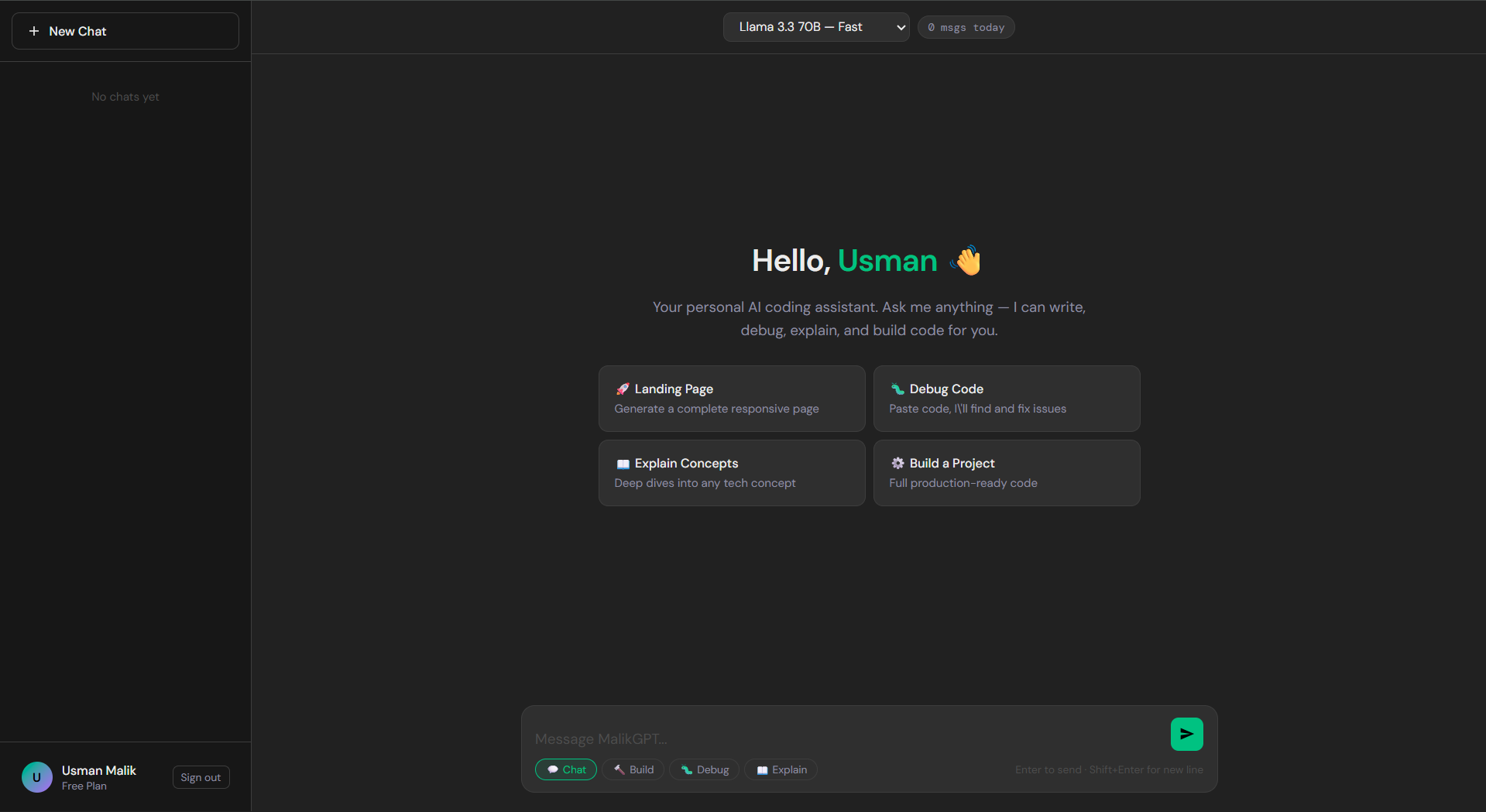Expand the model dropdown chevron

point(901,26)
